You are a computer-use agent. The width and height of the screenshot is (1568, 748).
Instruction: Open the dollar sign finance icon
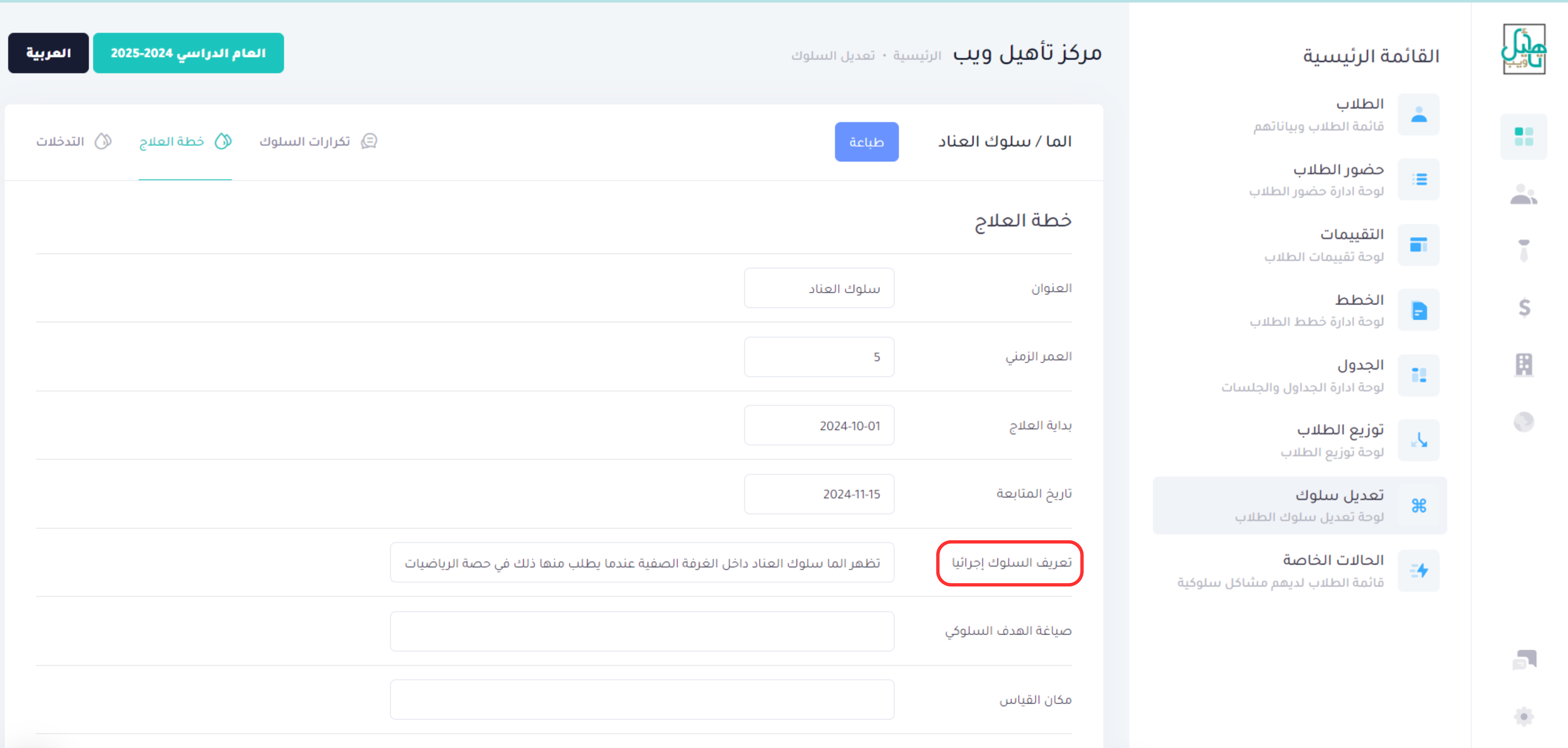tap(1524, 307)
